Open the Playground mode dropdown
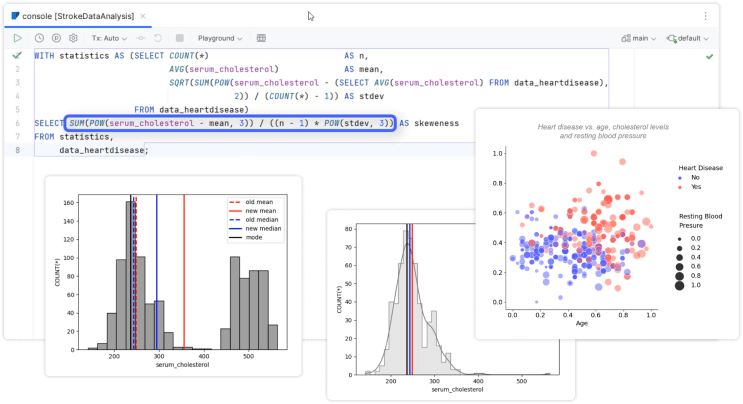The image size is (743, 404). (220, 38)
